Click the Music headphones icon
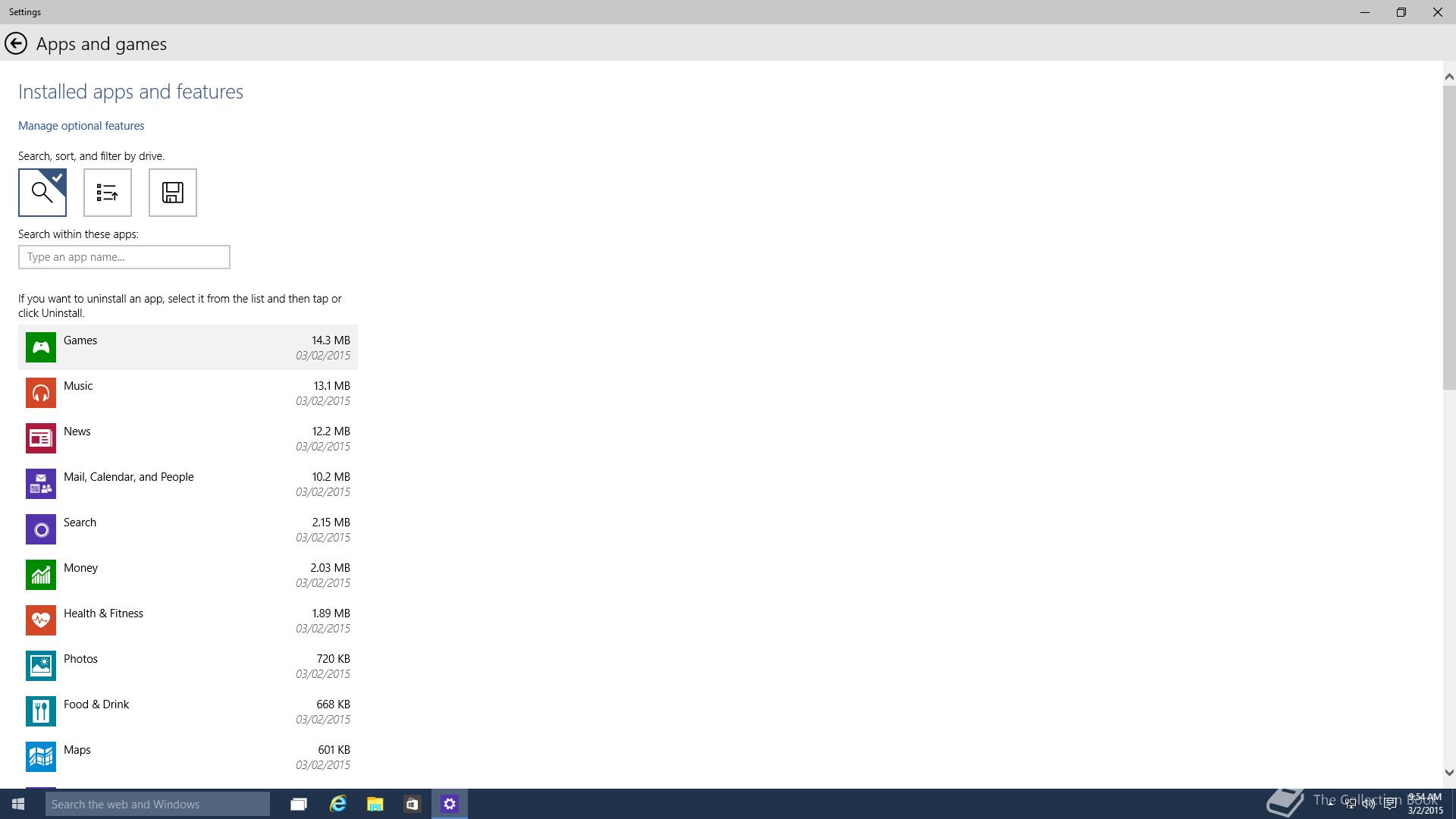 41,393
